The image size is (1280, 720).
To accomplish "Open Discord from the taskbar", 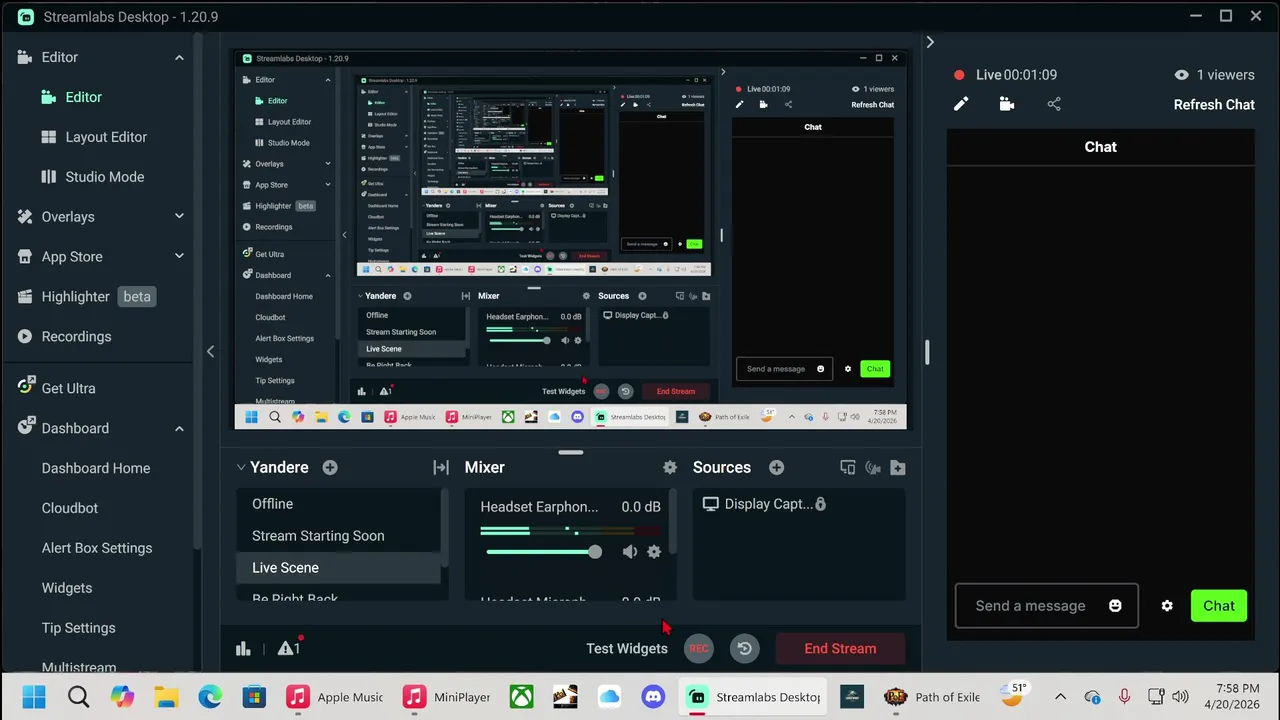I will (653, 697).
